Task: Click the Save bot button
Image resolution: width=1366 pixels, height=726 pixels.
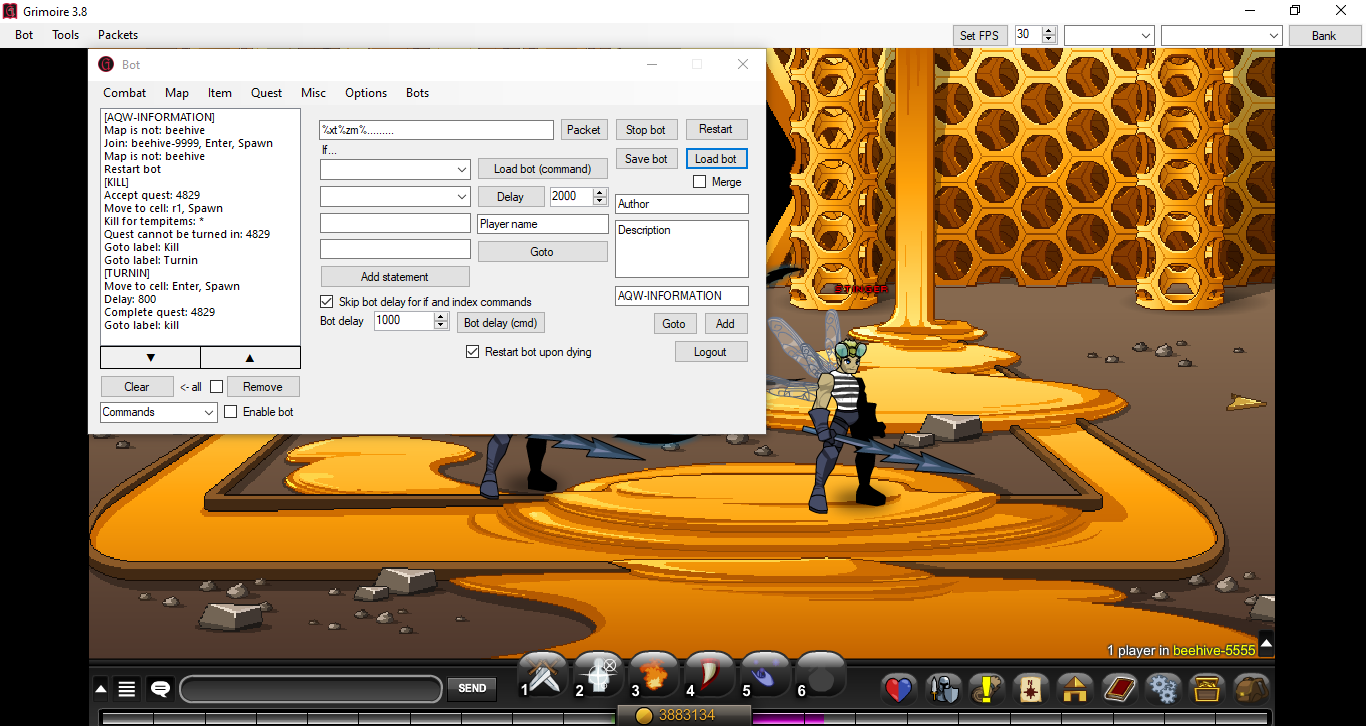Action: 646,159
